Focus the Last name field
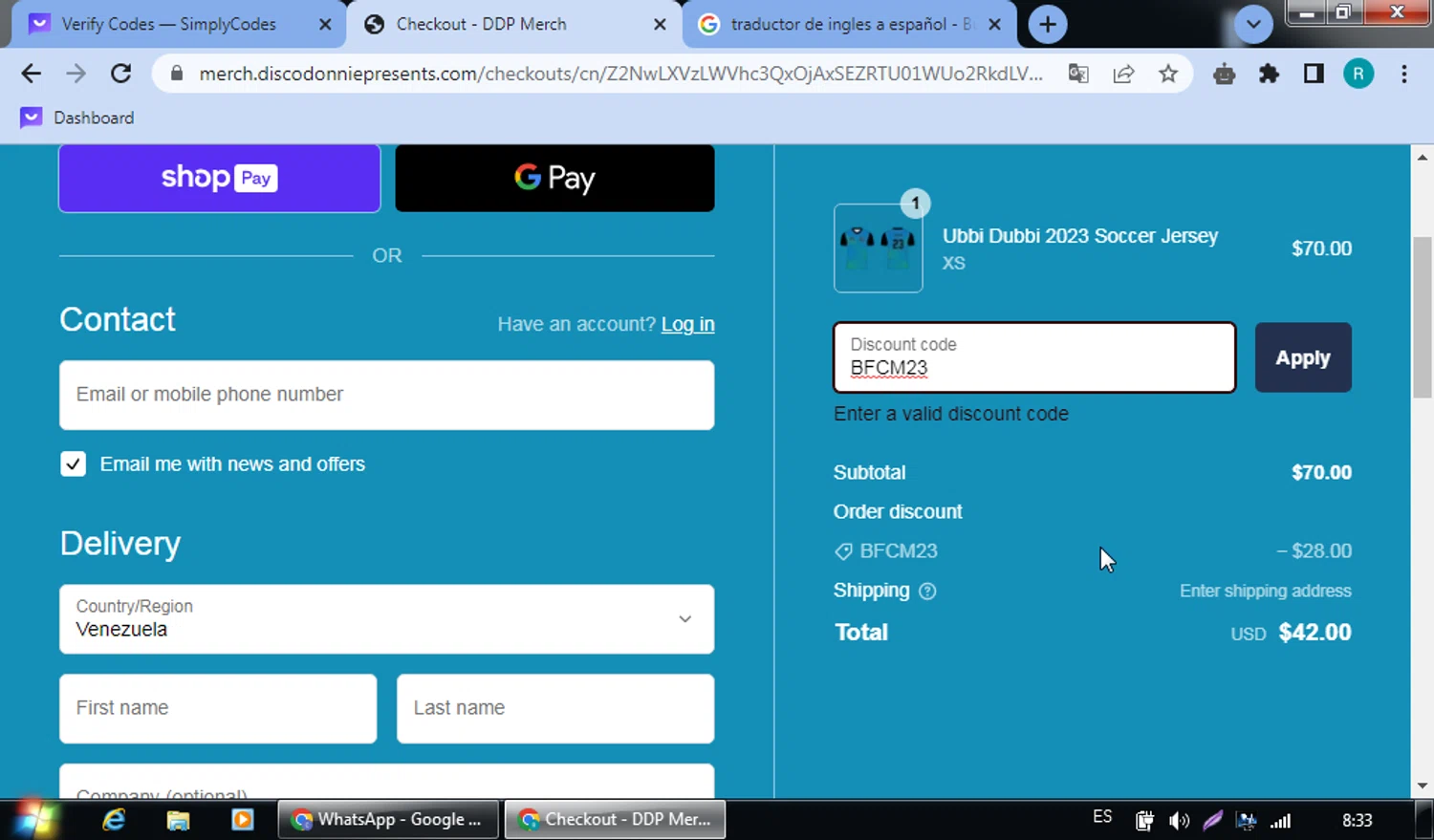The height and width of the screenshot is (840, 1434). pyautogui.click(x=555, y=708)
